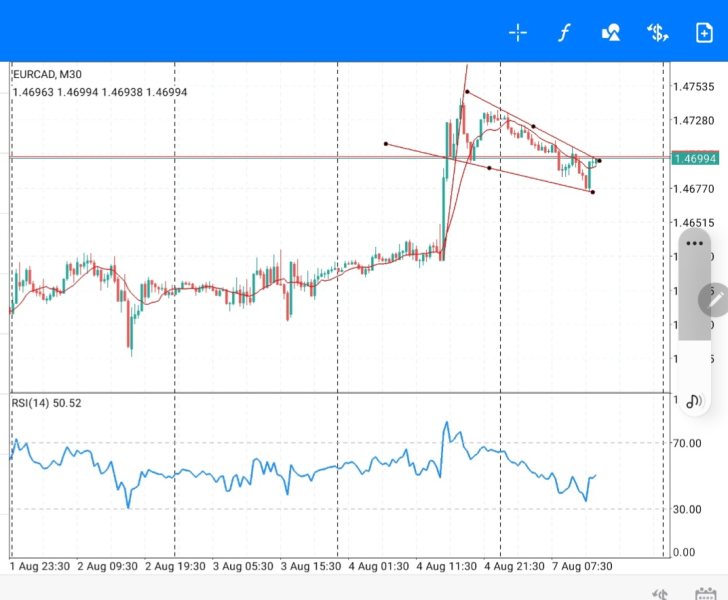This screenshot has height=600, width=728.
Task: Tap the 4 Aug 21:30 time label
Action: (514, 567)
